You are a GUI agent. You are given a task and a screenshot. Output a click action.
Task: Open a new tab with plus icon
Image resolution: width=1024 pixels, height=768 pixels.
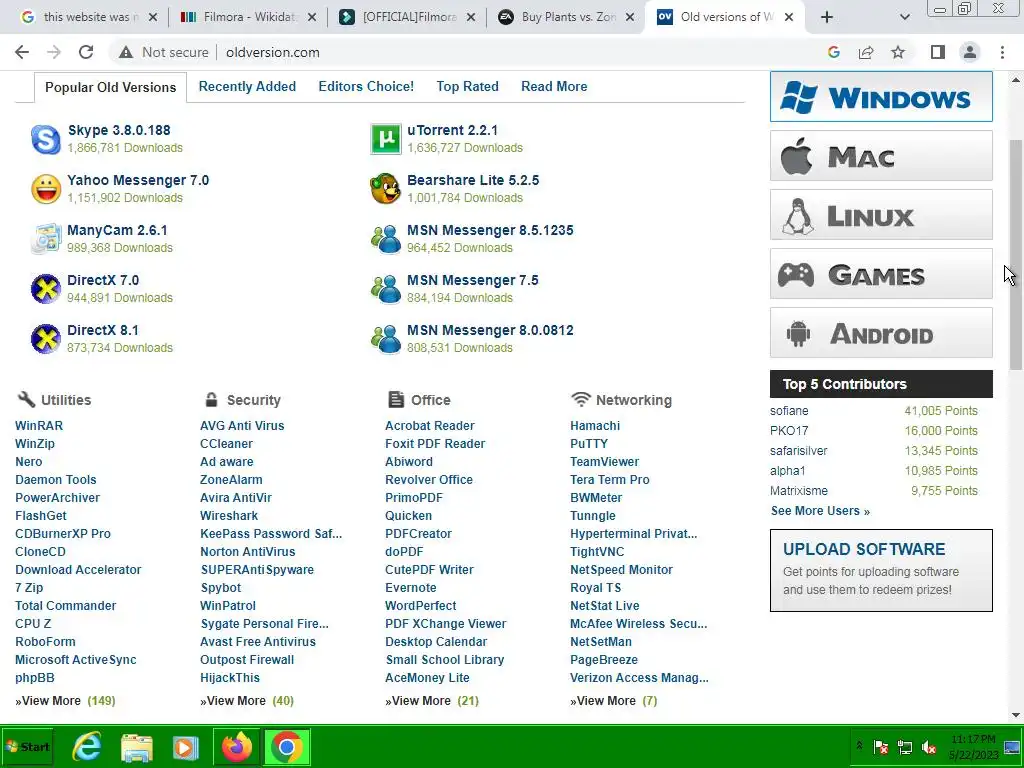[827, 17]
